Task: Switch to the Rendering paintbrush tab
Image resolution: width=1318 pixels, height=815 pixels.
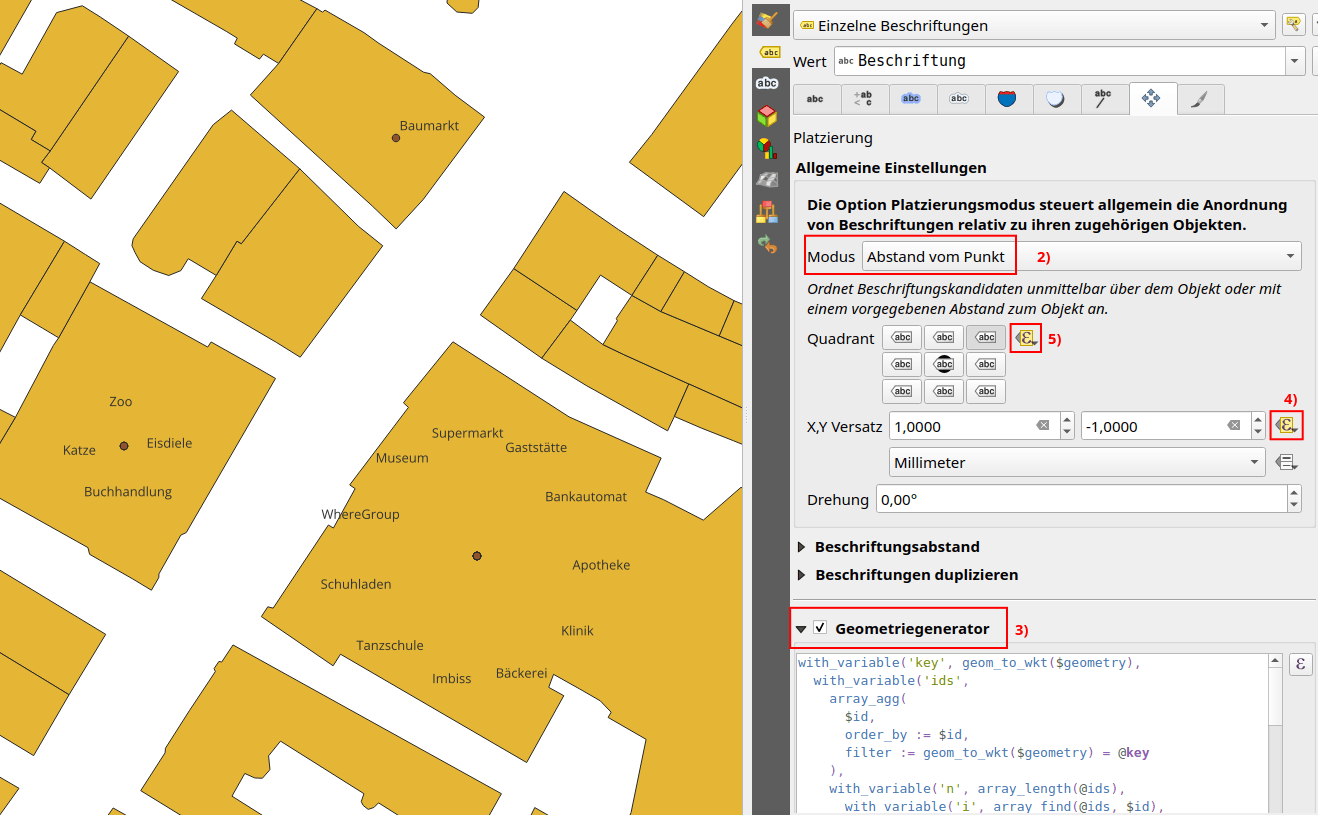Action: (x=1200, y=99)
